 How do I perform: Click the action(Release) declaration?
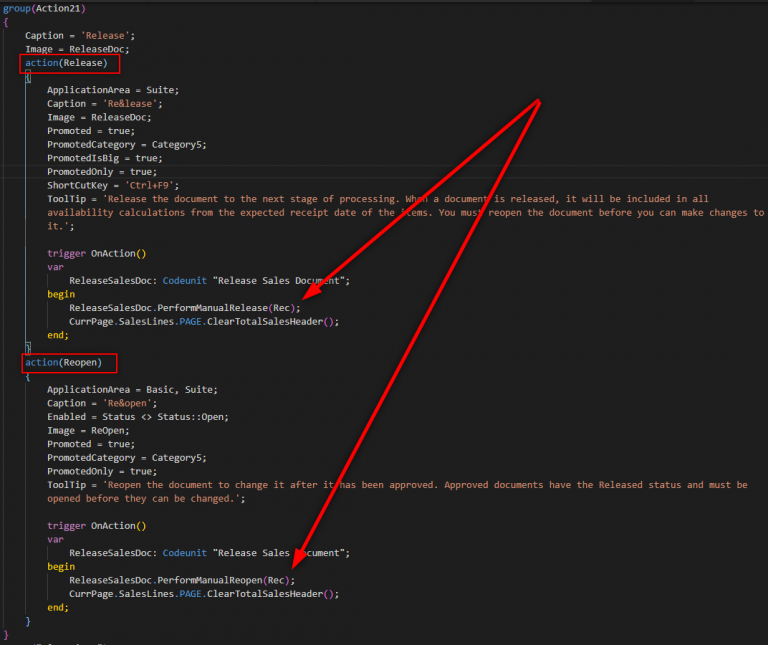[x=66, y=63]
